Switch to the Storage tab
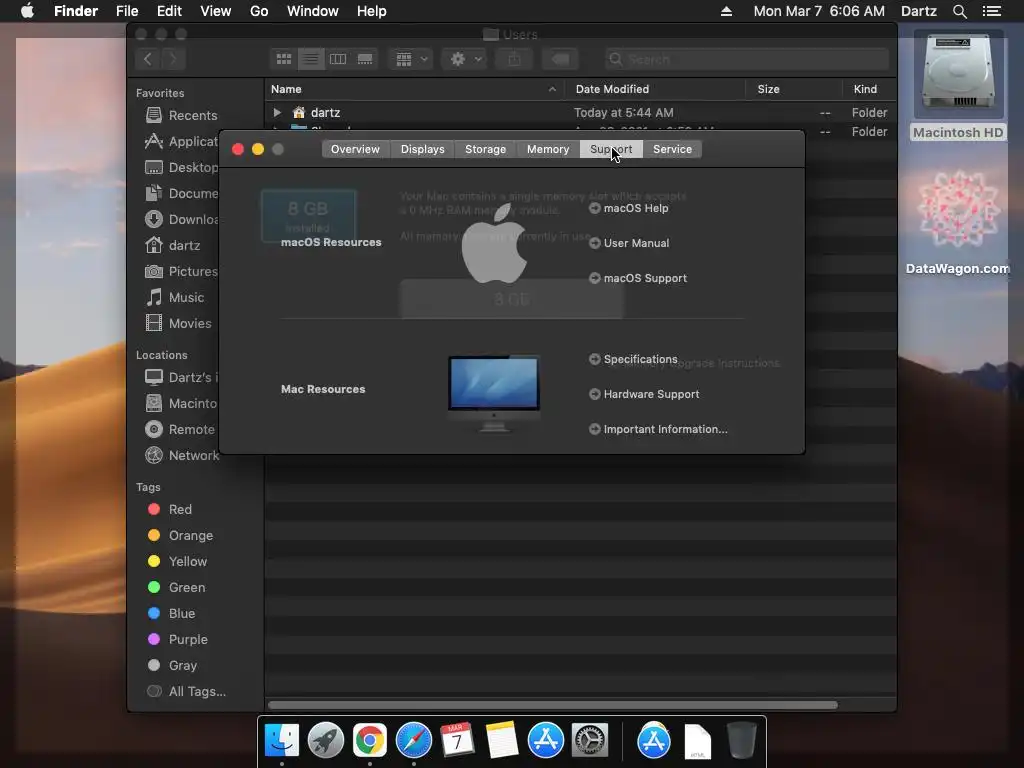Screen dimensions: 1024x768 [485, 149]
